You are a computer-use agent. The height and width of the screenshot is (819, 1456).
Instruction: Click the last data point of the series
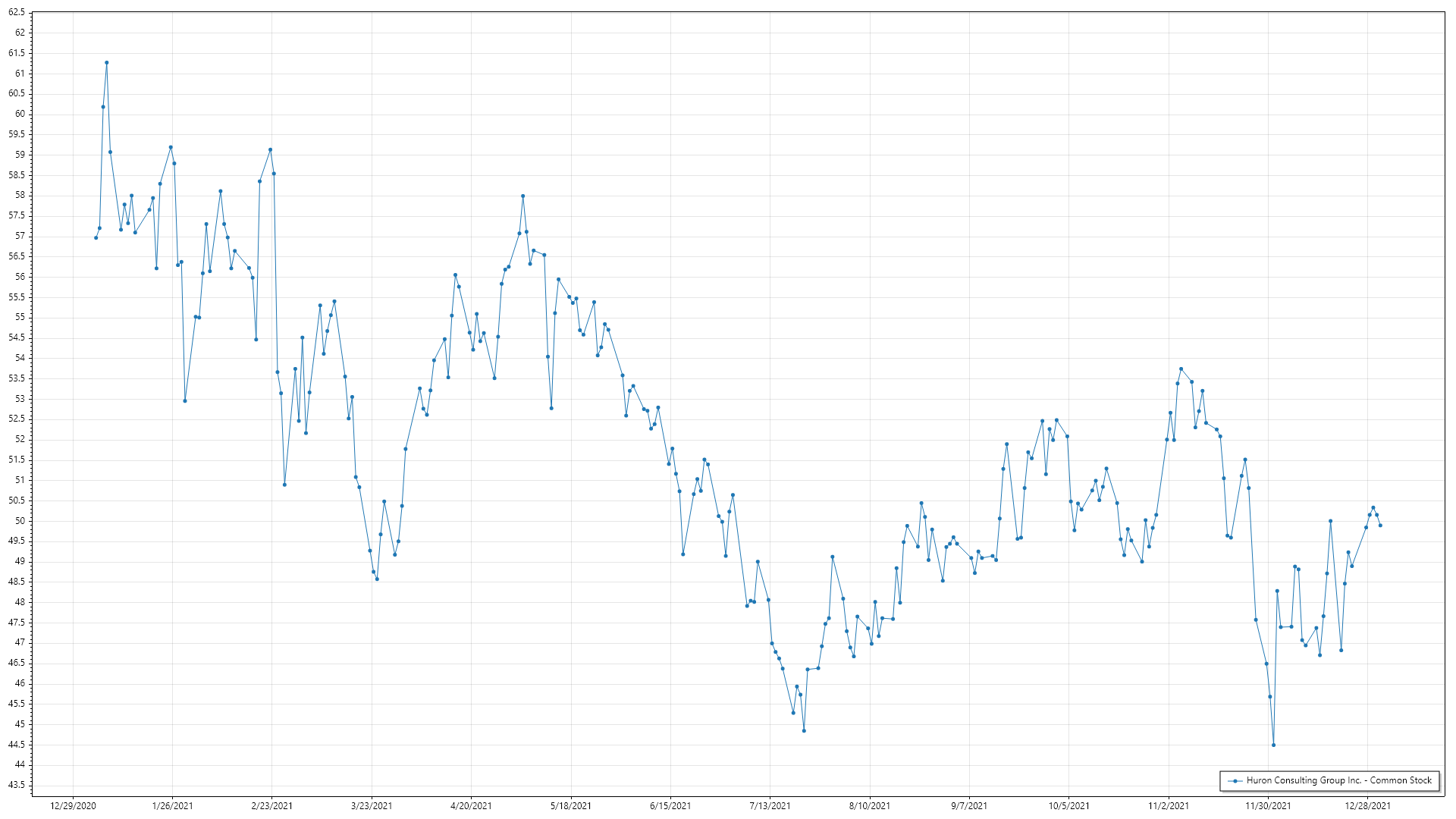click(x=1380, y=526)
